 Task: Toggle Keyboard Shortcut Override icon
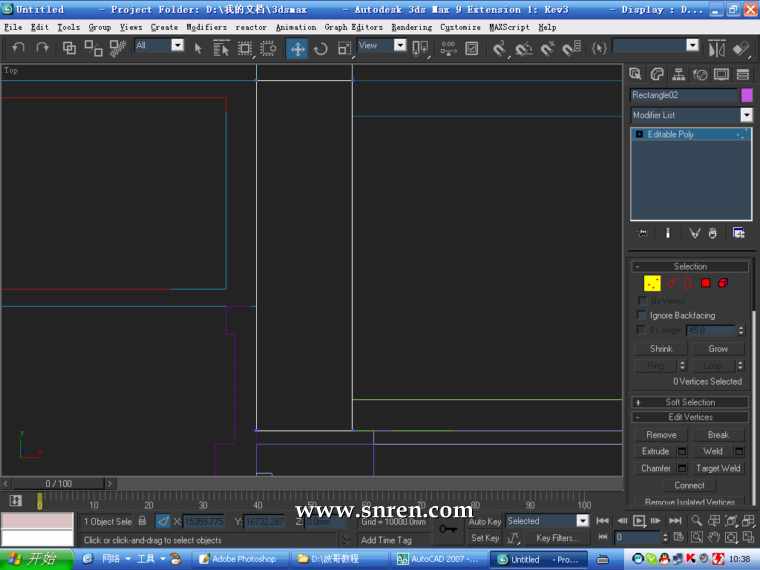click(x=472, y=48)
